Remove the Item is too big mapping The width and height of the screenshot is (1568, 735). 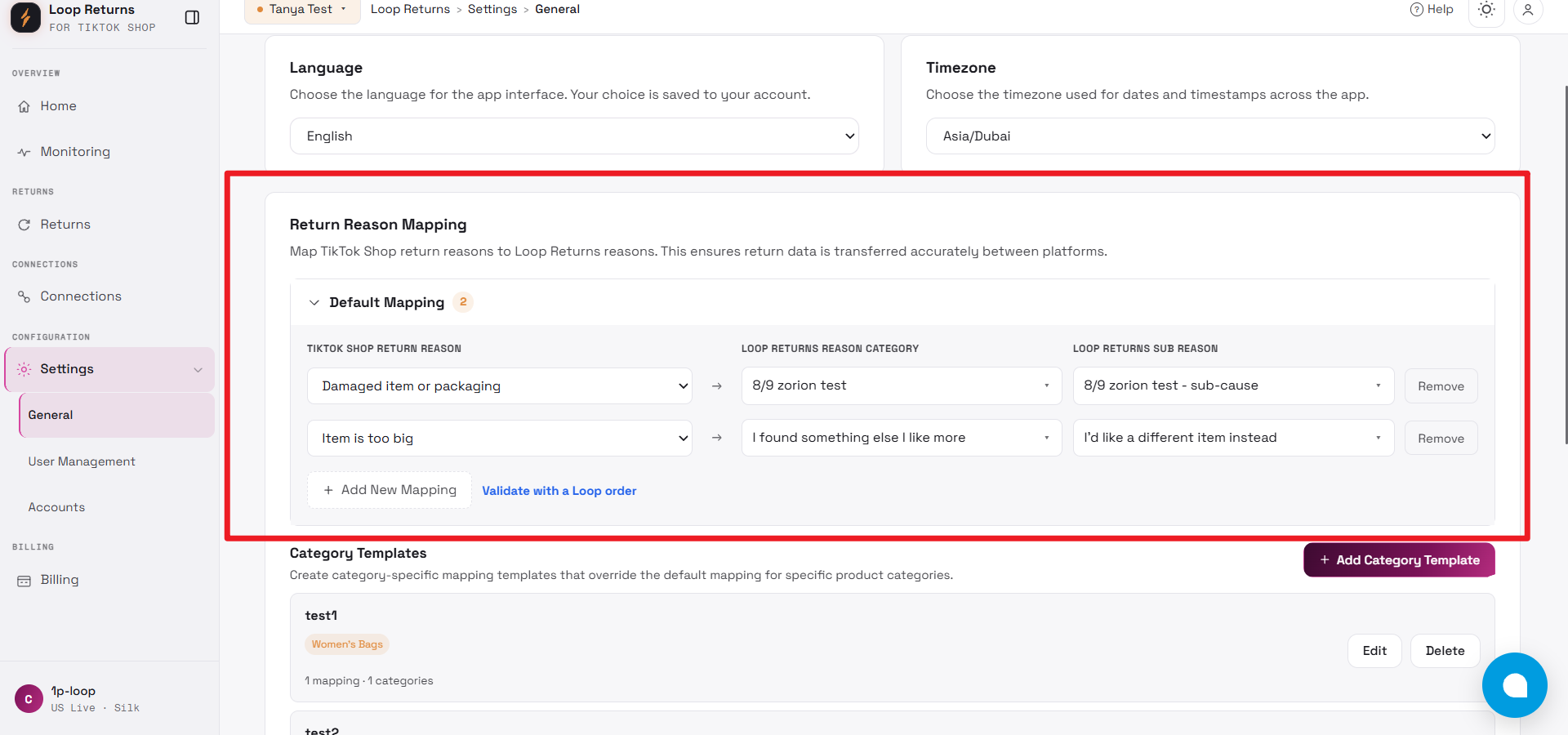(x=1441, y=439)
